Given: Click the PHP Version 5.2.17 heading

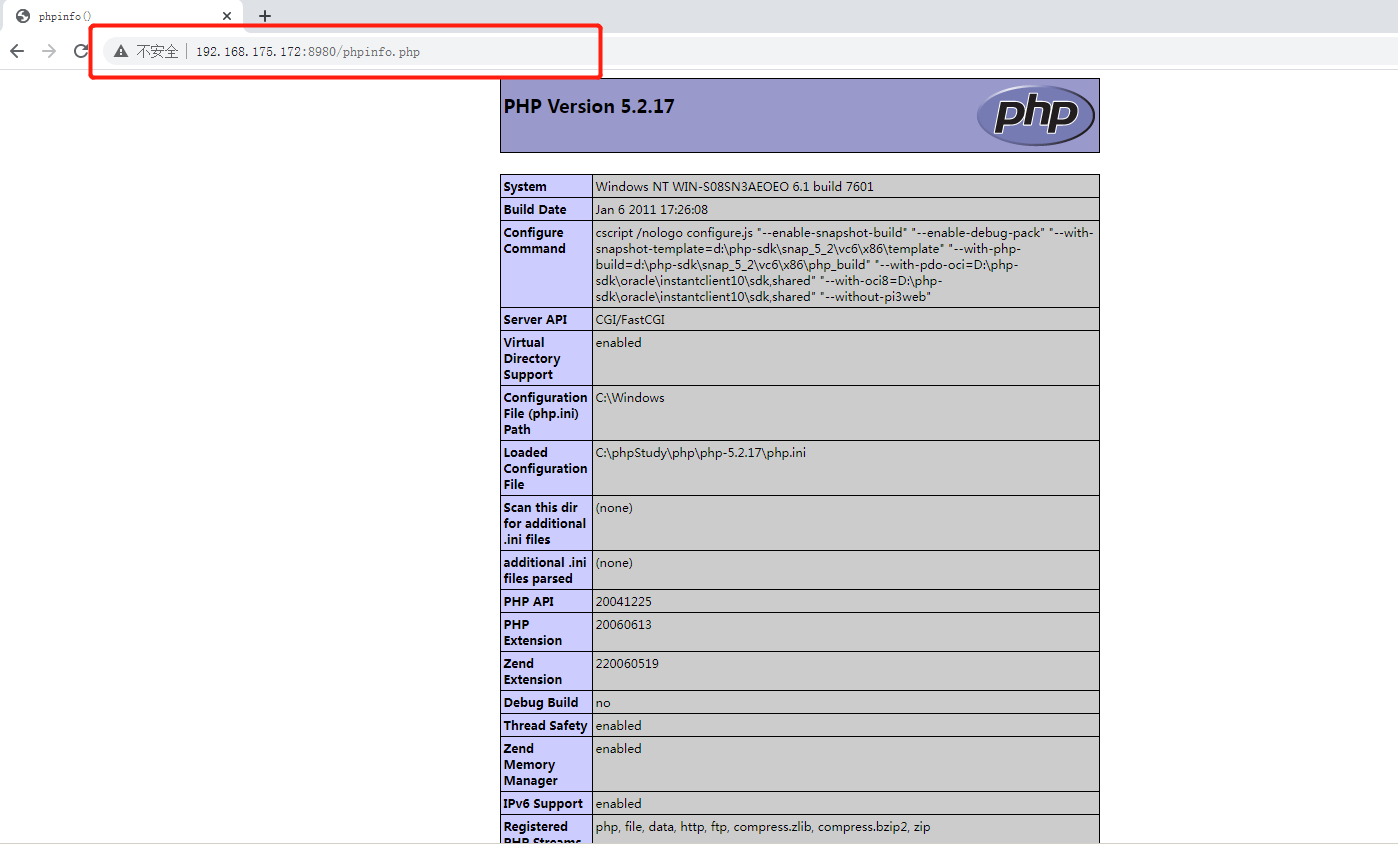Looking at the screenshot, I should (x=589, y=106).
